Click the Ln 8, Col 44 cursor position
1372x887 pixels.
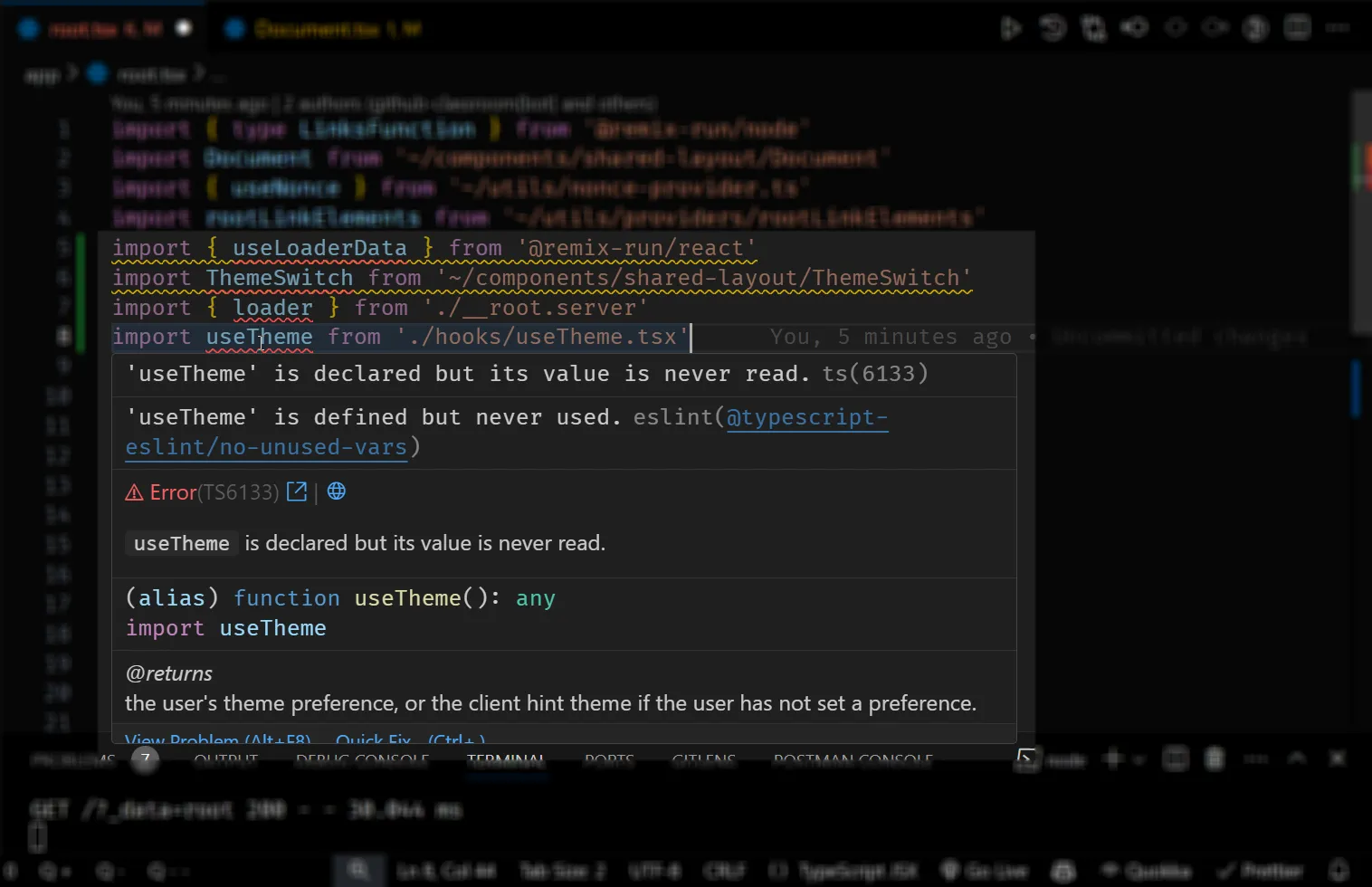447,871
